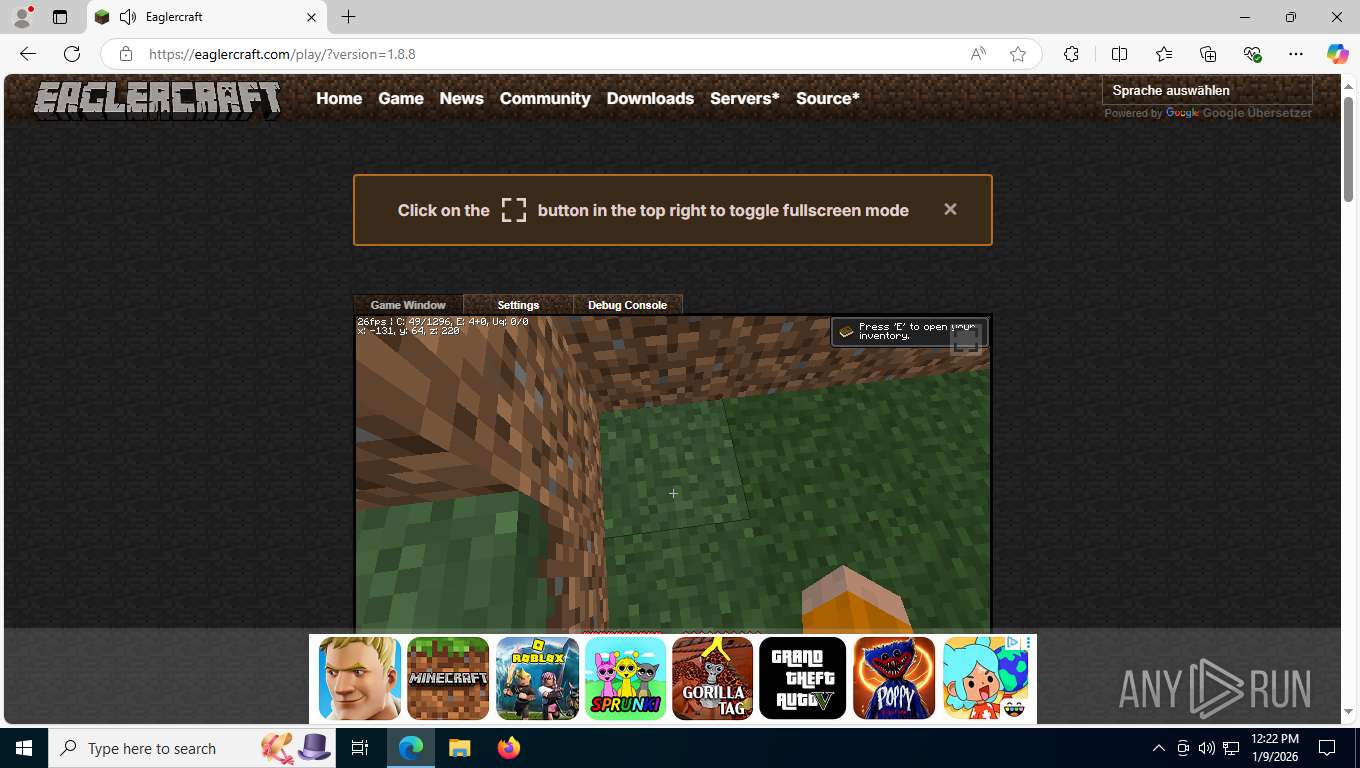Open Tab actions menu button

60,17
